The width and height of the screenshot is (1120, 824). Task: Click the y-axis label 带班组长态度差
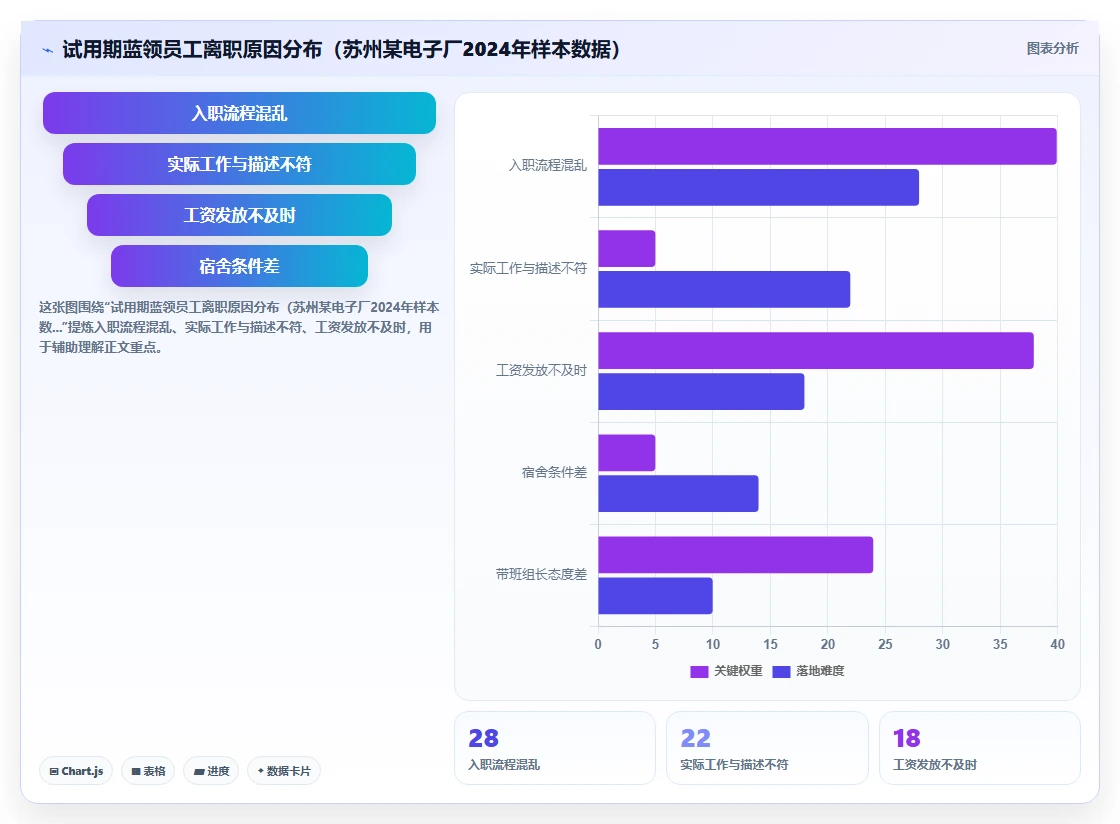(541, 575)
